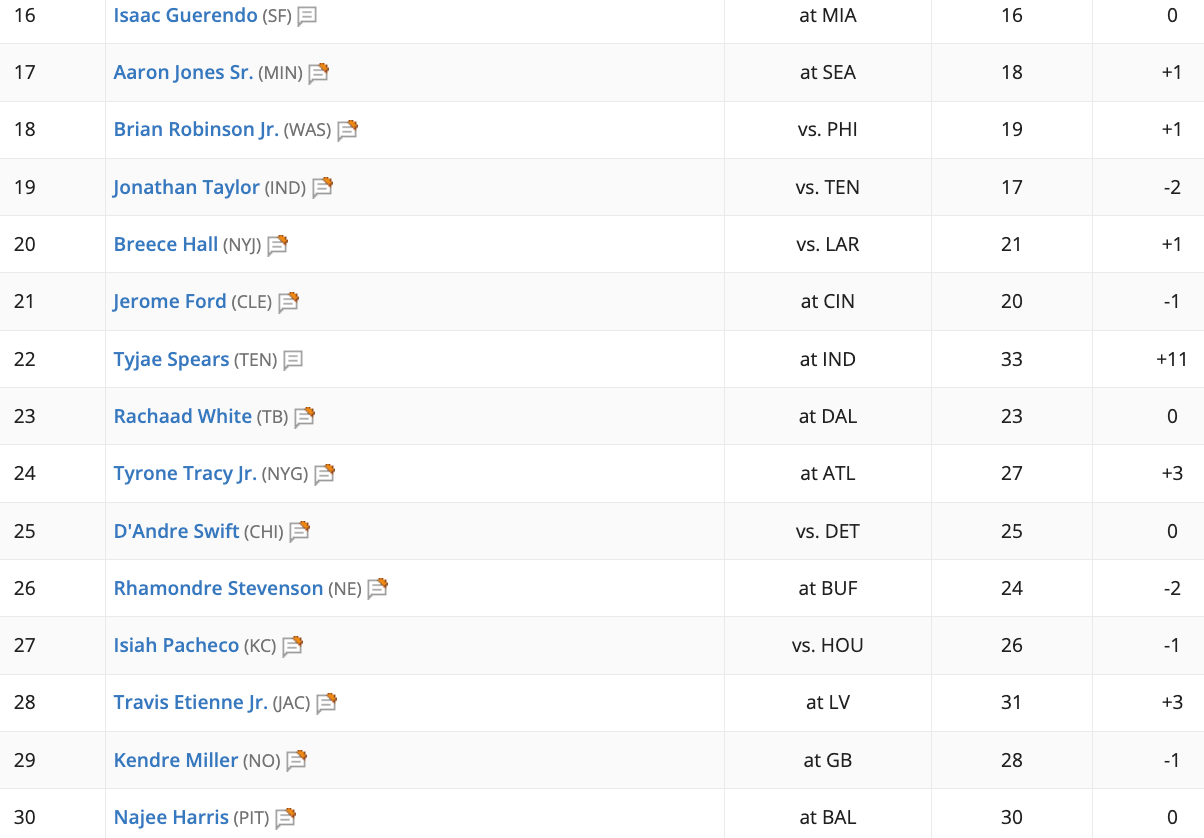Click the note icon for Jerome Ford
This screenshot has width=1204, height=838.
coord(288,302)
